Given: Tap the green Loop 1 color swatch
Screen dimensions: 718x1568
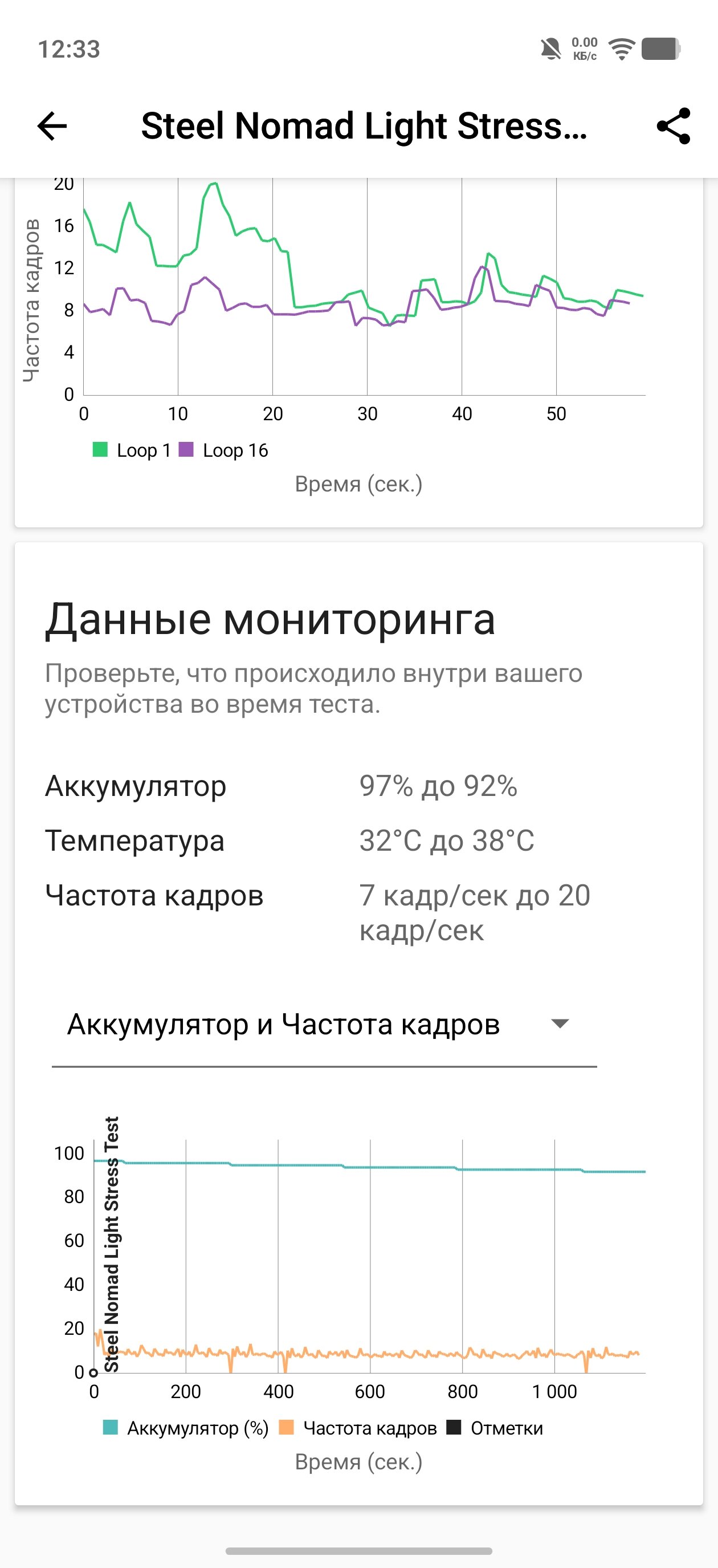Looking at the screenshot, I should pos(100,450).
